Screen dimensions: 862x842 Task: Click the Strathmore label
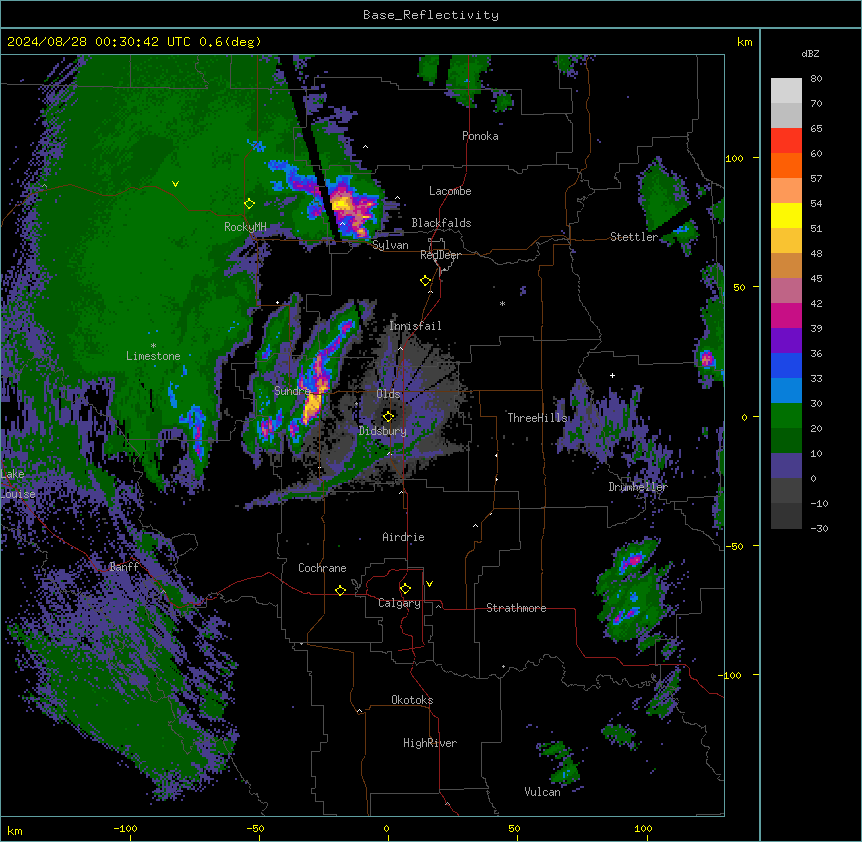tap(516, 608)
